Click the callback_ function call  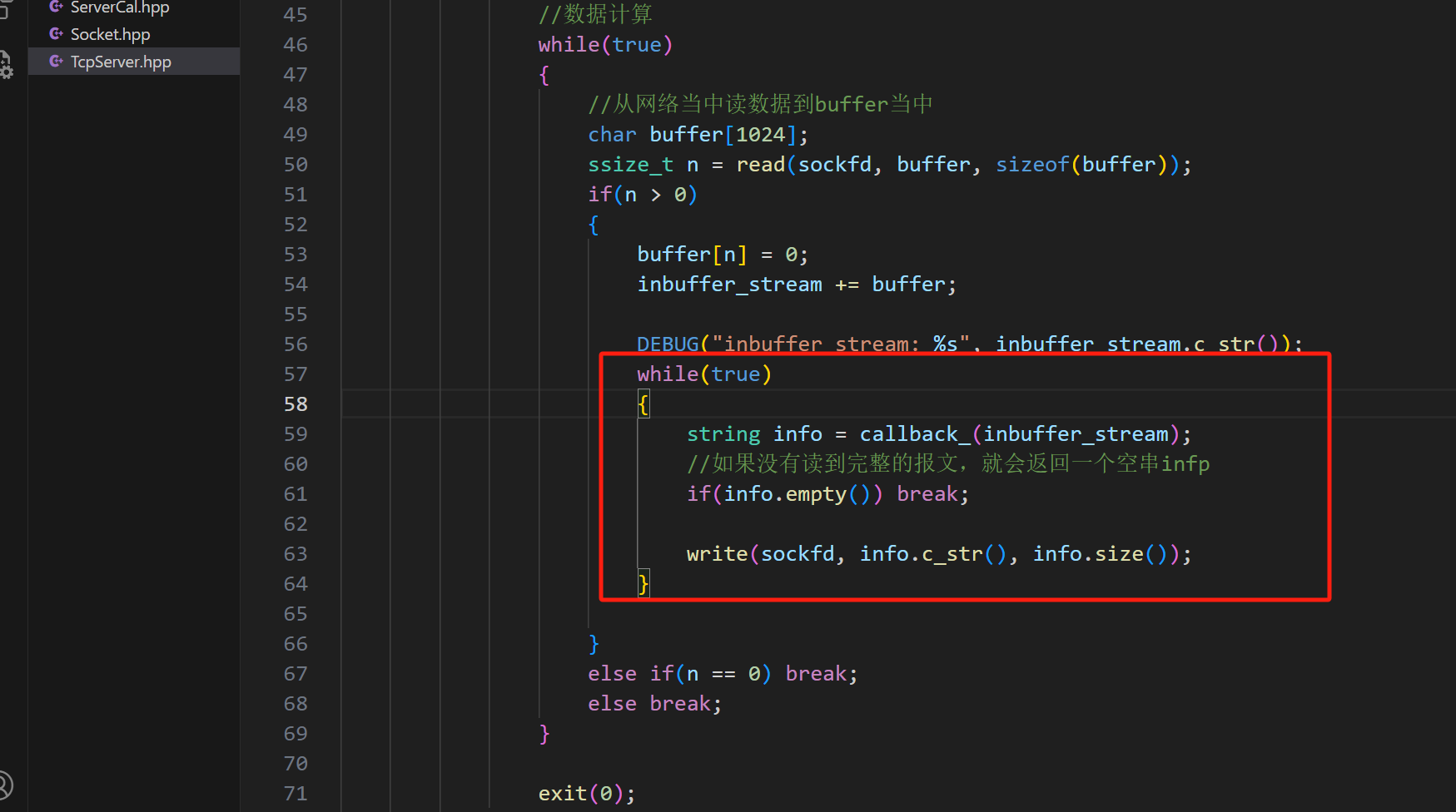click(914, 434)
